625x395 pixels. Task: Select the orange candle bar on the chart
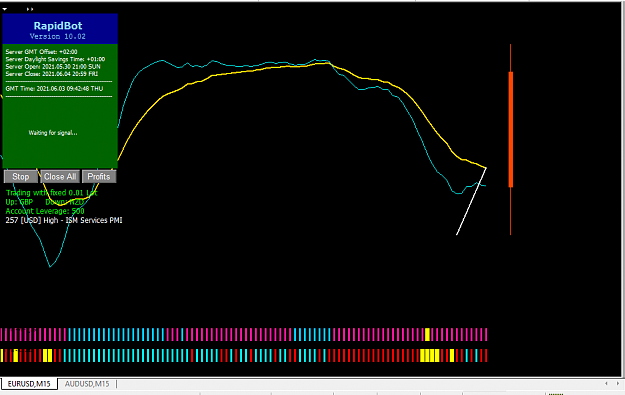click(511, 129)
